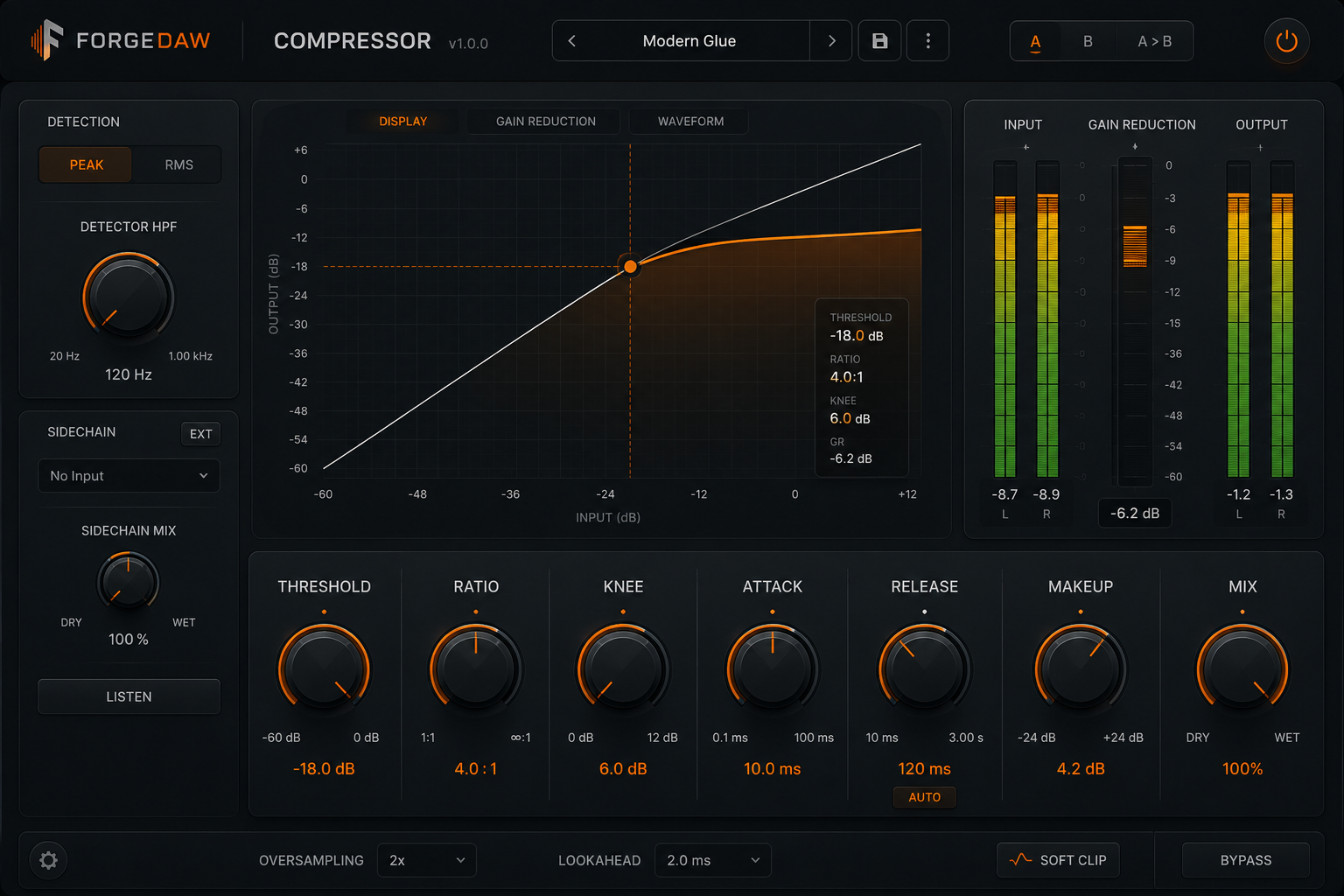Screen dimensions: 1344x896
Task: Click the 100% mix value under the Mix knob
Action: [x=1242, y=769]
